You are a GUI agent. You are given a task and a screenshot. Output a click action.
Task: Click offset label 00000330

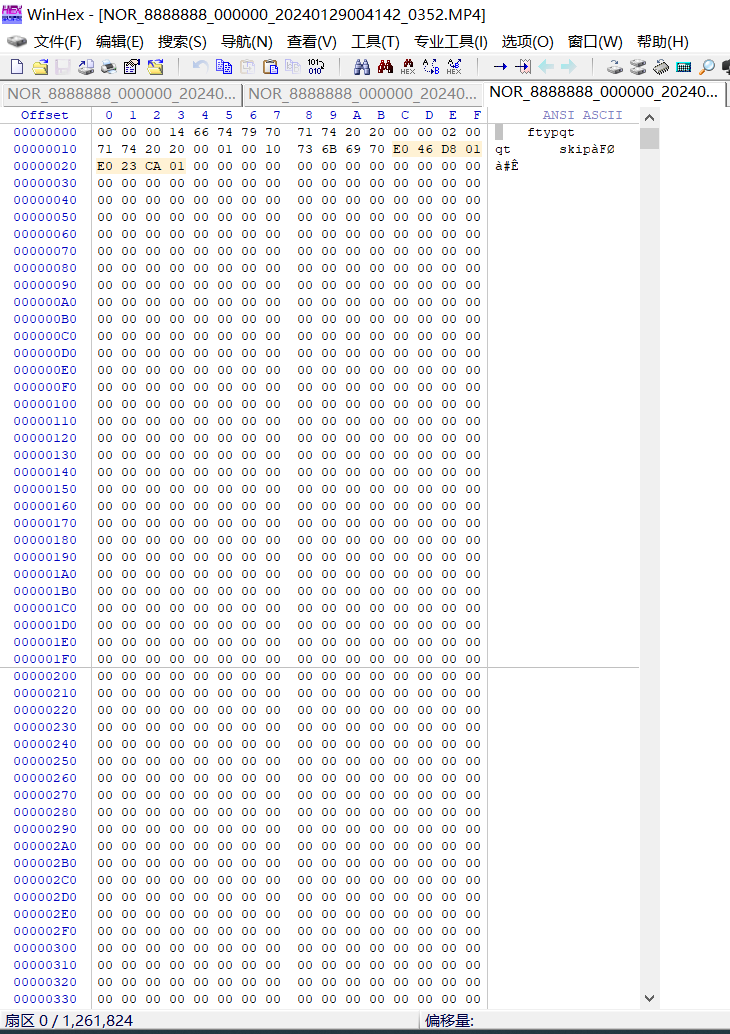tap(45, 1000)
